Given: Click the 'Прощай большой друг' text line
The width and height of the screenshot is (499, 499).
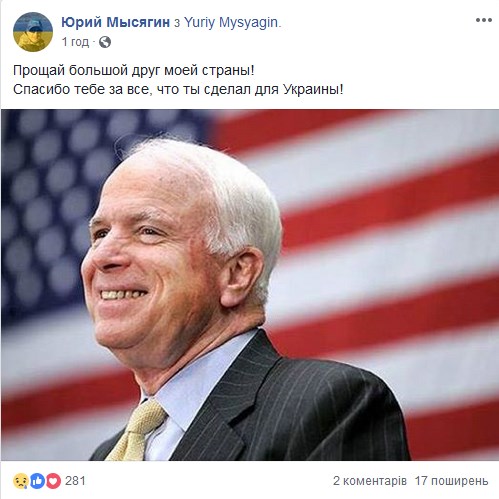Looking at the screenshot, I should pyautogui.click(x=134, y=70).
